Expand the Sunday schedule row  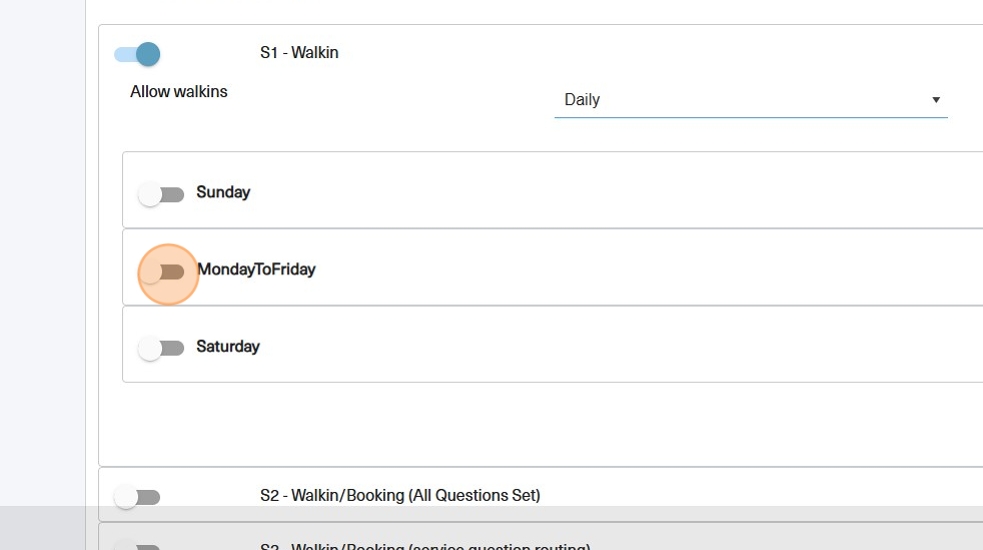(x=600, y=191)
